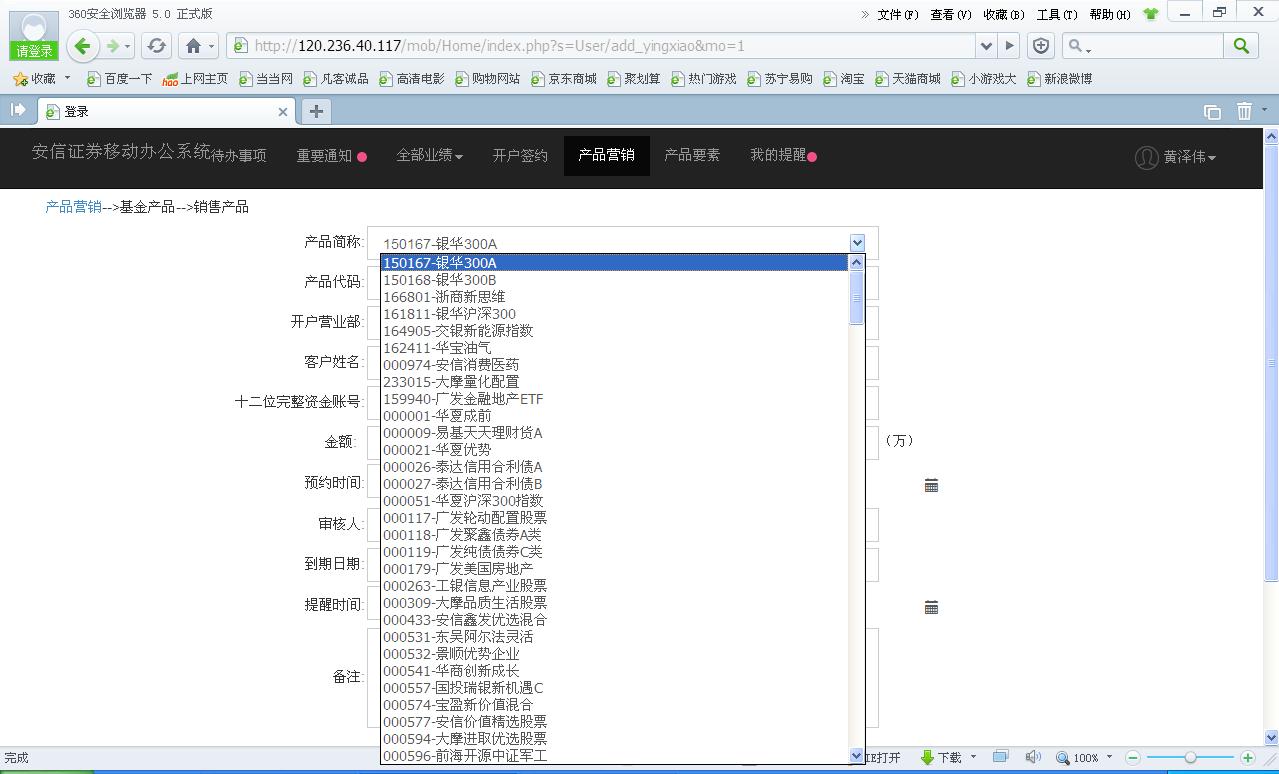Open the 查看(V) menu
Screen dimensions: 1279x774
[950, 14]
